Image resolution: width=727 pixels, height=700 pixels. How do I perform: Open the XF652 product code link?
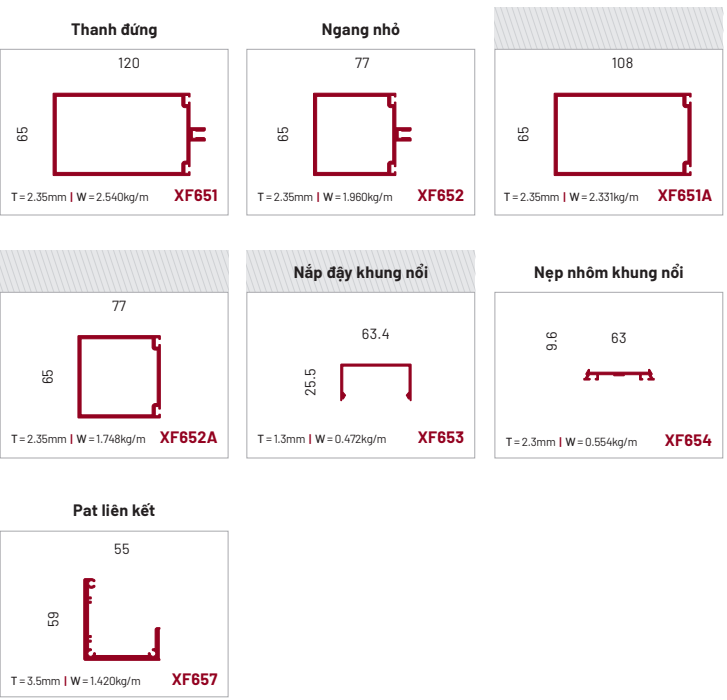441,196
